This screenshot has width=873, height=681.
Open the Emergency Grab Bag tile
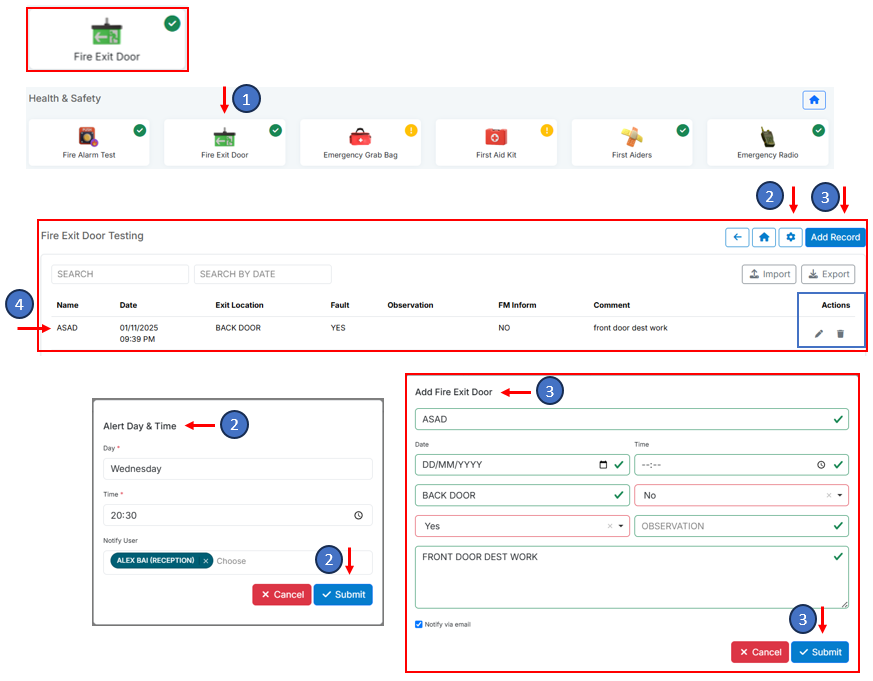(x=360, y=142)
